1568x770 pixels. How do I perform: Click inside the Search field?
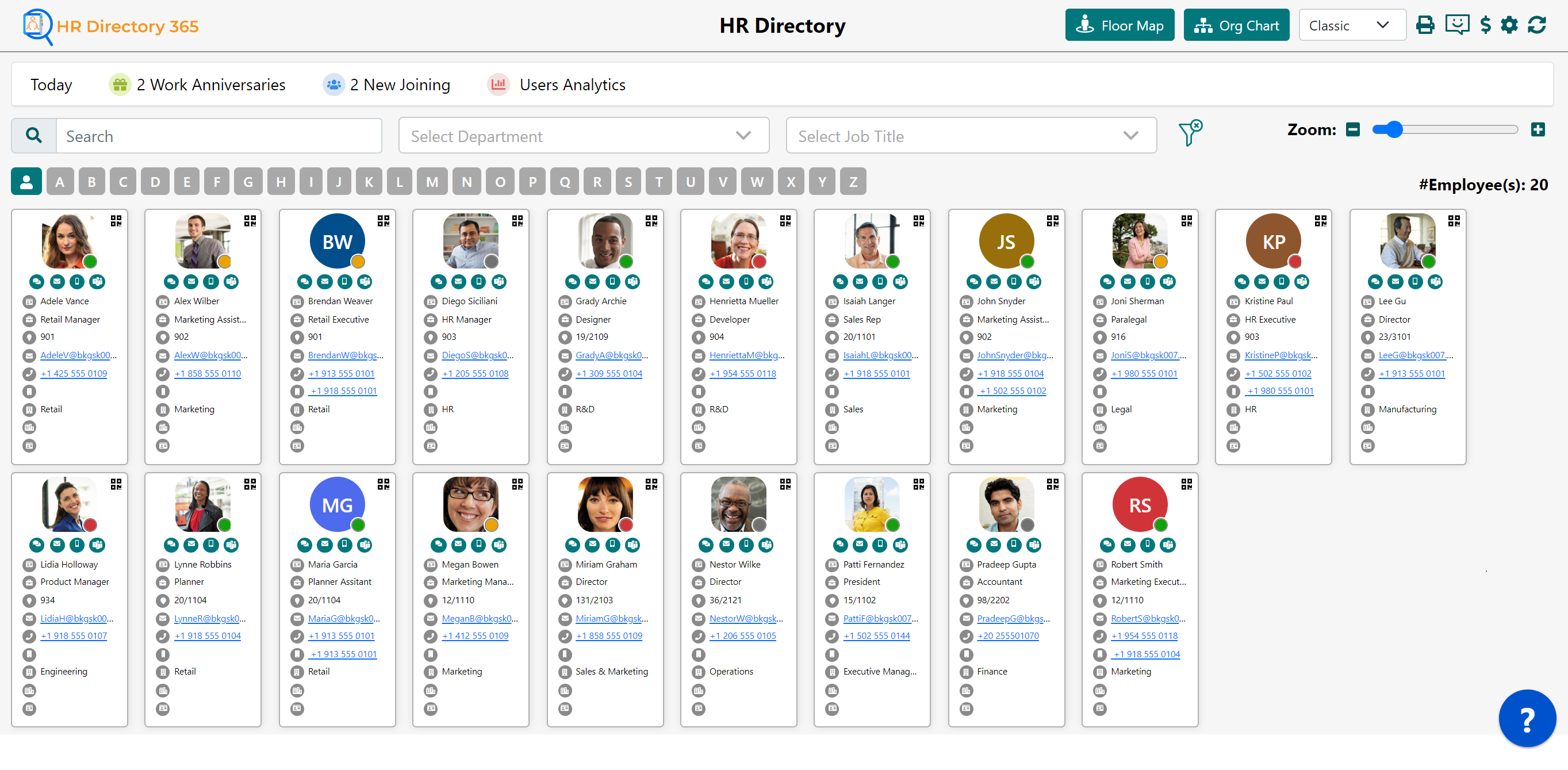coord(219,135)
